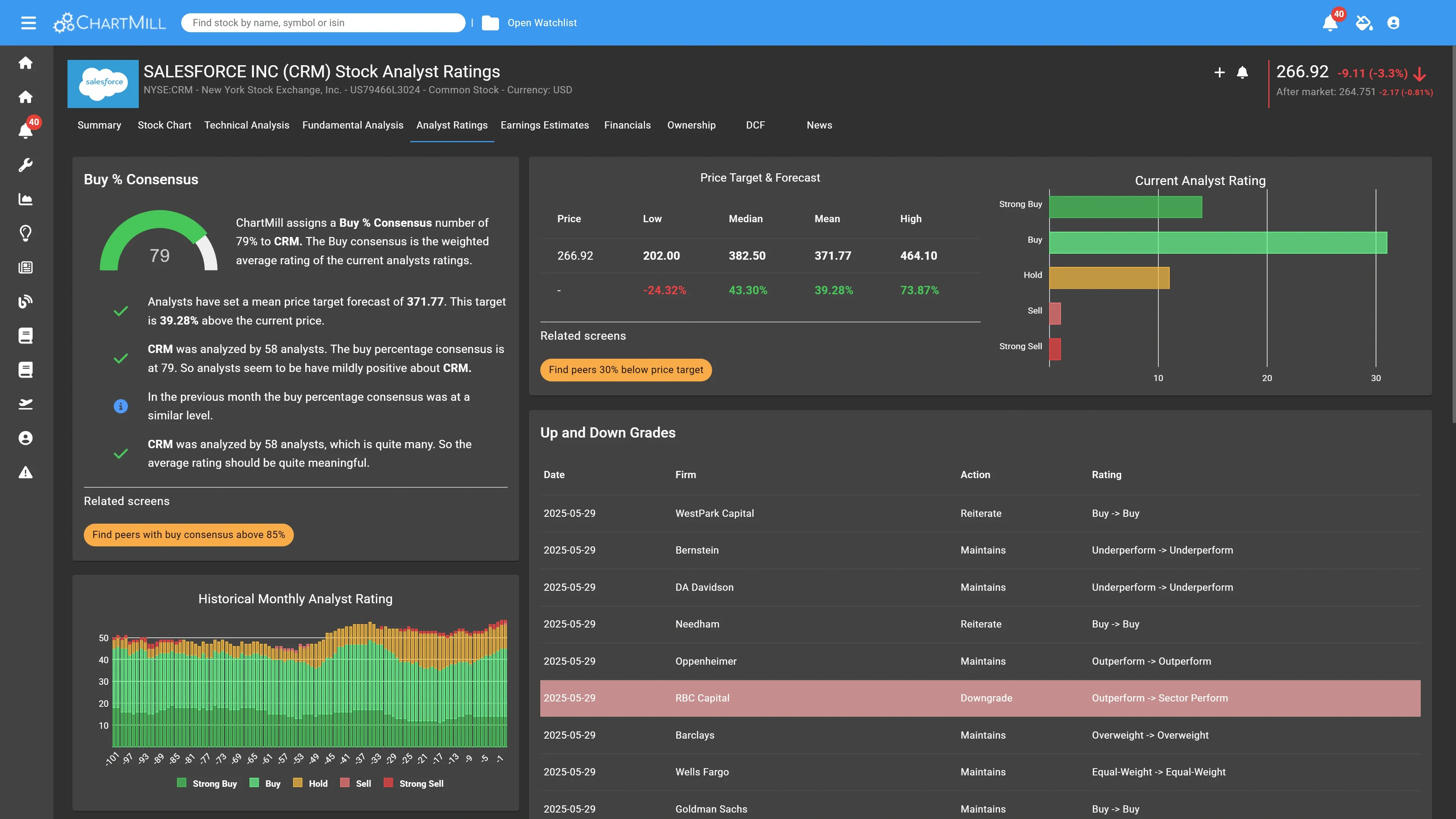
Task: Open the Technical Analysis tab
Action: 246,125
